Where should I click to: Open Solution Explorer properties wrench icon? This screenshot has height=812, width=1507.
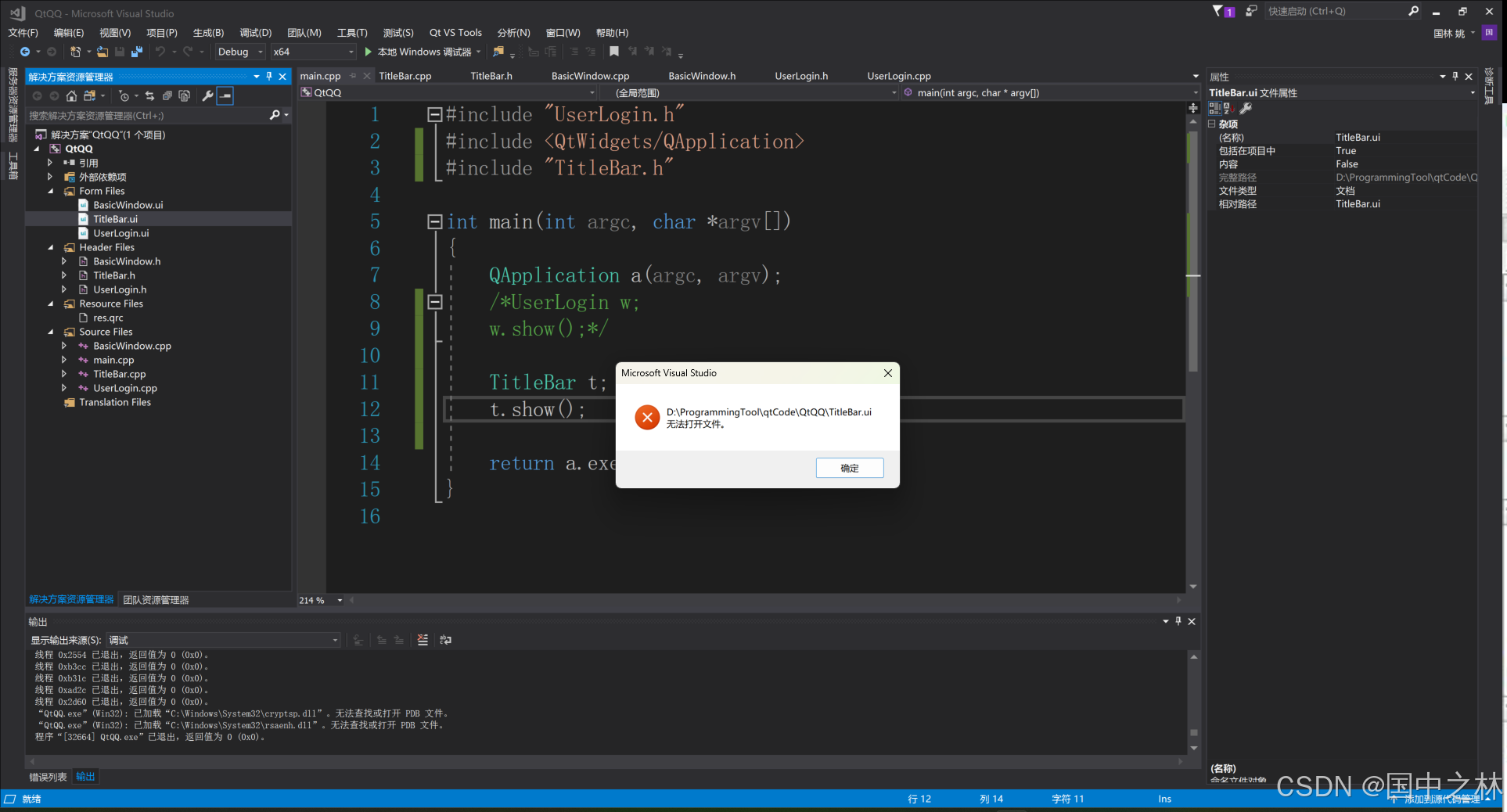(x=207, y=95)
